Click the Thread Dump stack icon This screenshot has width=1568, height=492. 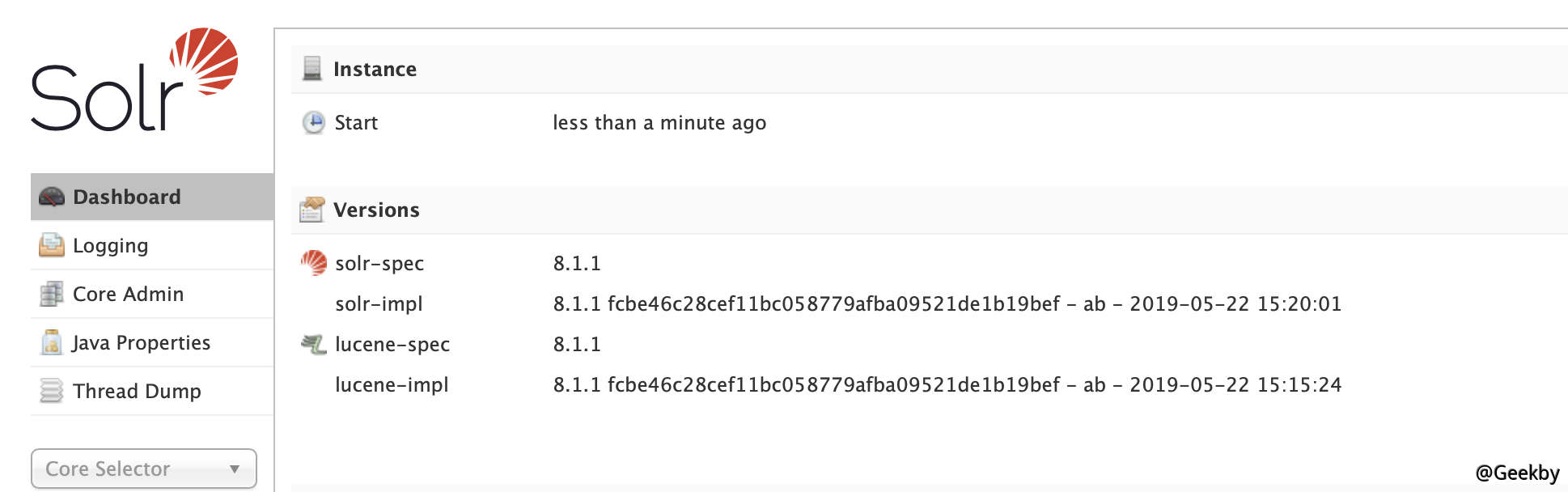coord(51,391)
